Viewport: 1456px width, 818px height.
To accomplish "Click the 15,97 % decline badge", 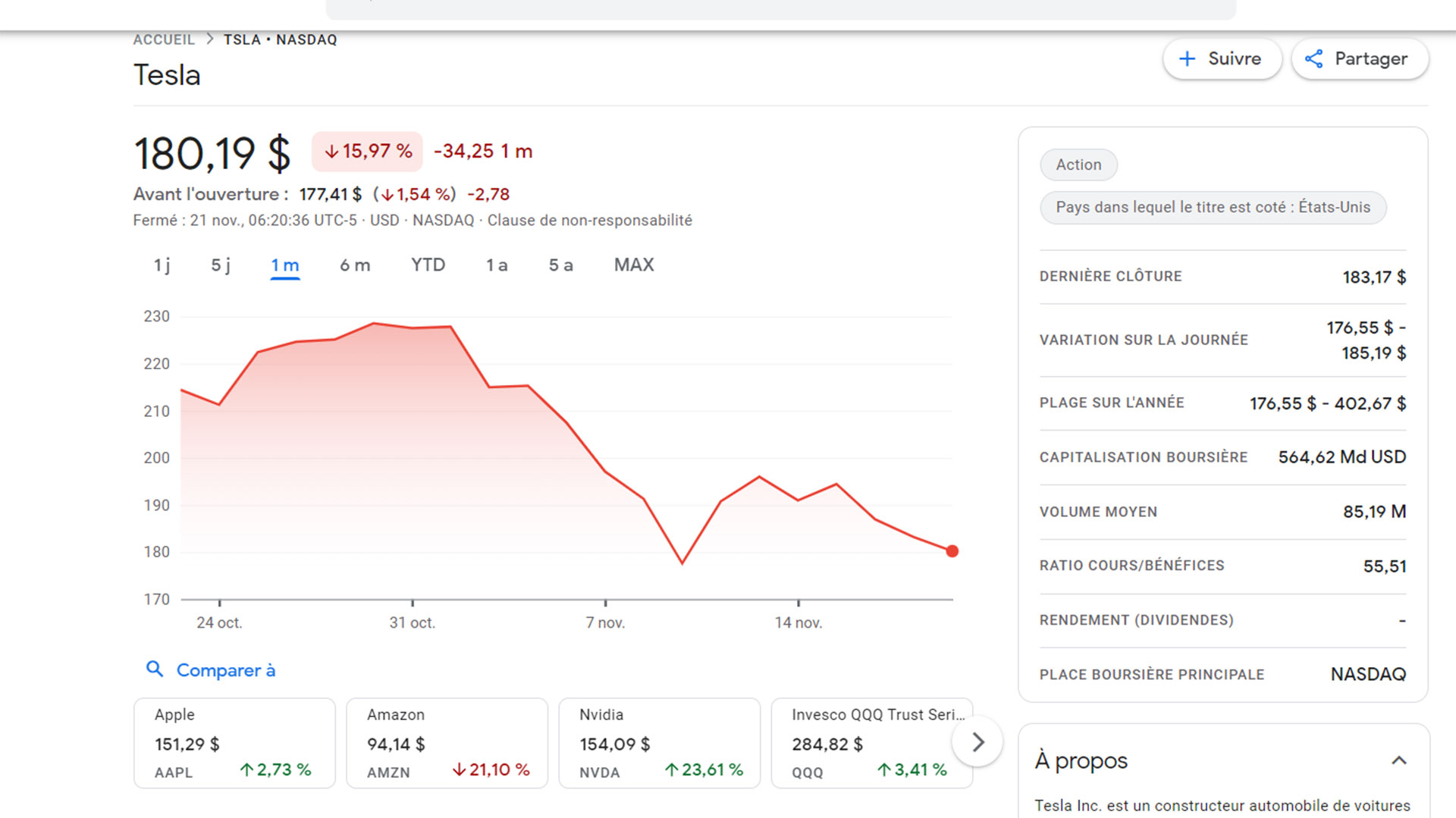I will click(x=367, y=151).
